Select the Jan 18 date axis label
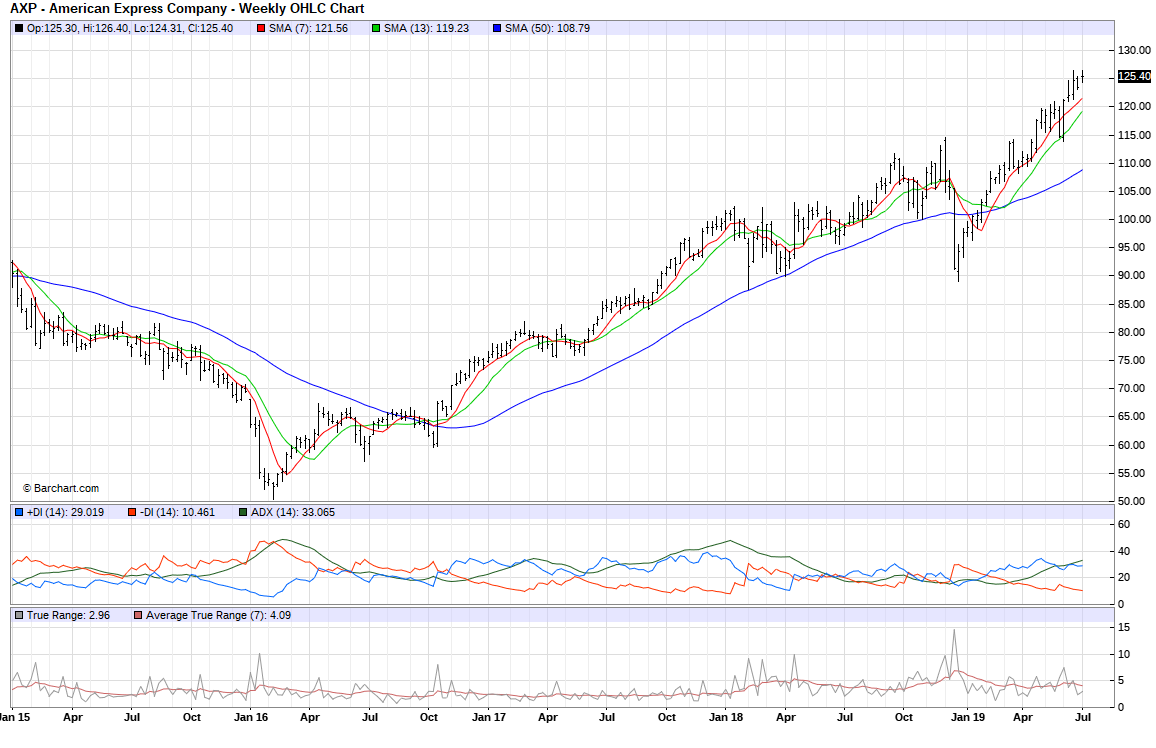 pos(725,717)
